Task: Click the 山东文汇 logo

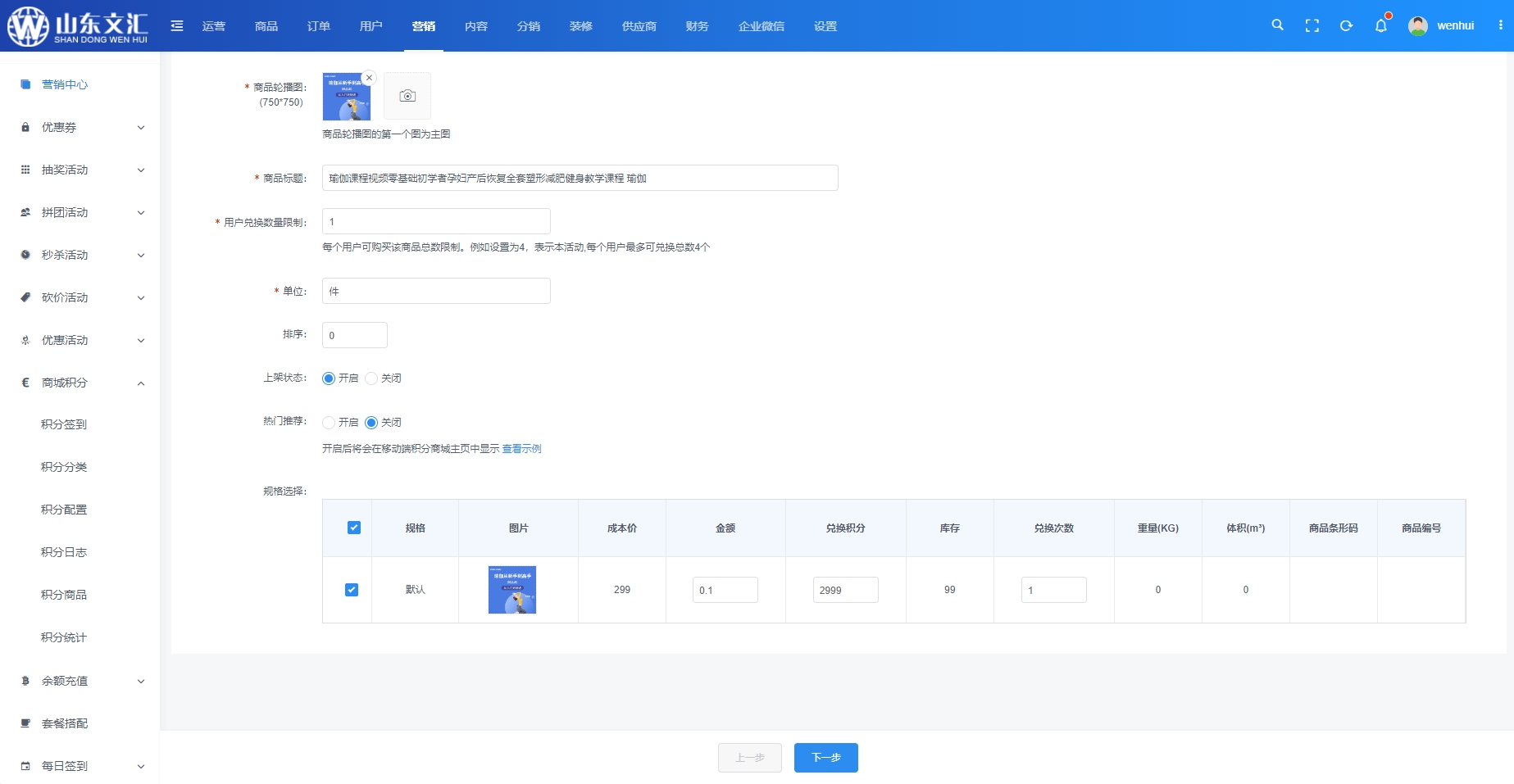Action: [78, 26]
